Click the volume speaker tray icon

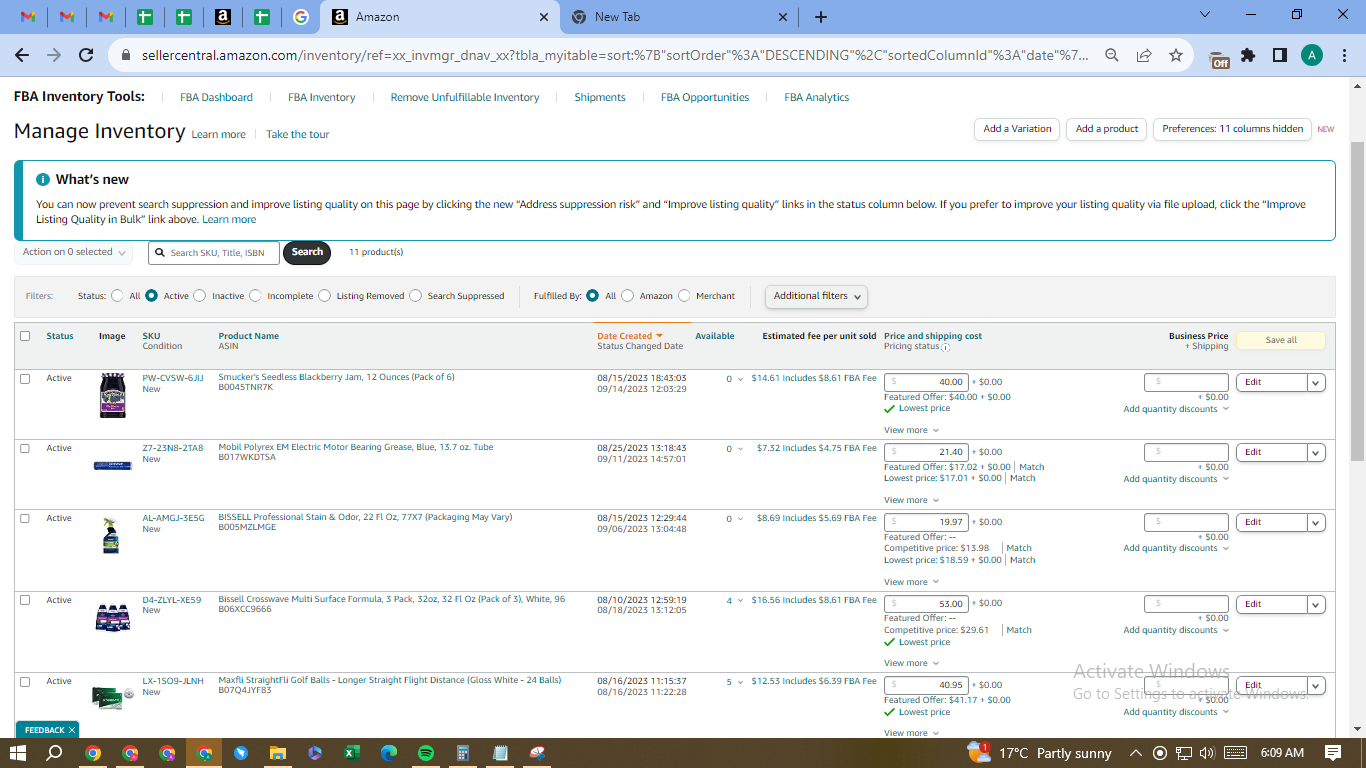coord(1206,753)
